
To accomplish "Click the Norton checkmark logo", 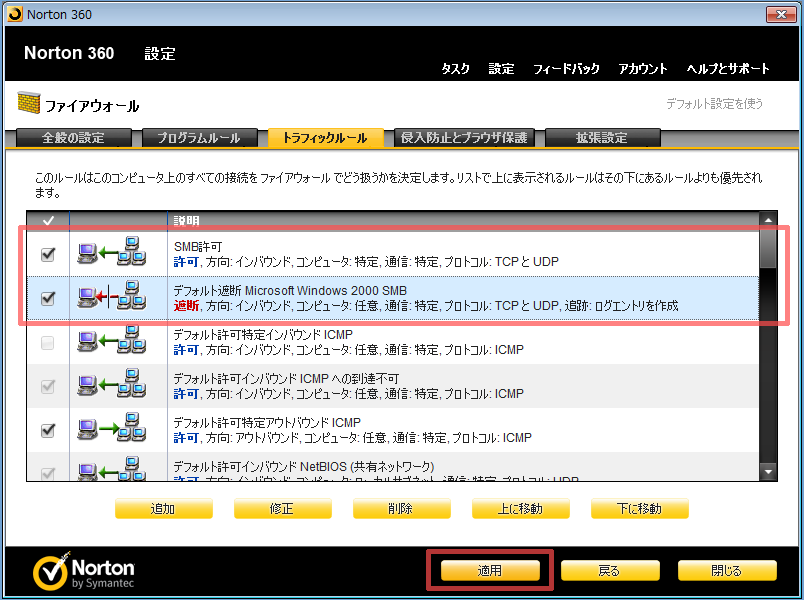I will (52, 571).
